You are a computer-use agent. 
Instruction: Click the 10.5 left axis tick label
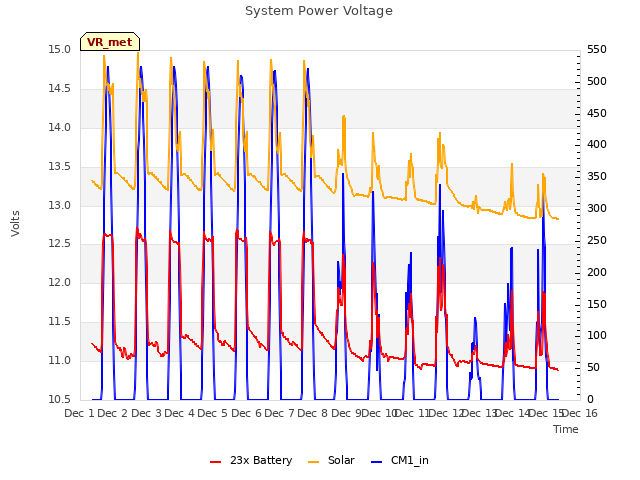pyautogui.click(x=60, y=399)
